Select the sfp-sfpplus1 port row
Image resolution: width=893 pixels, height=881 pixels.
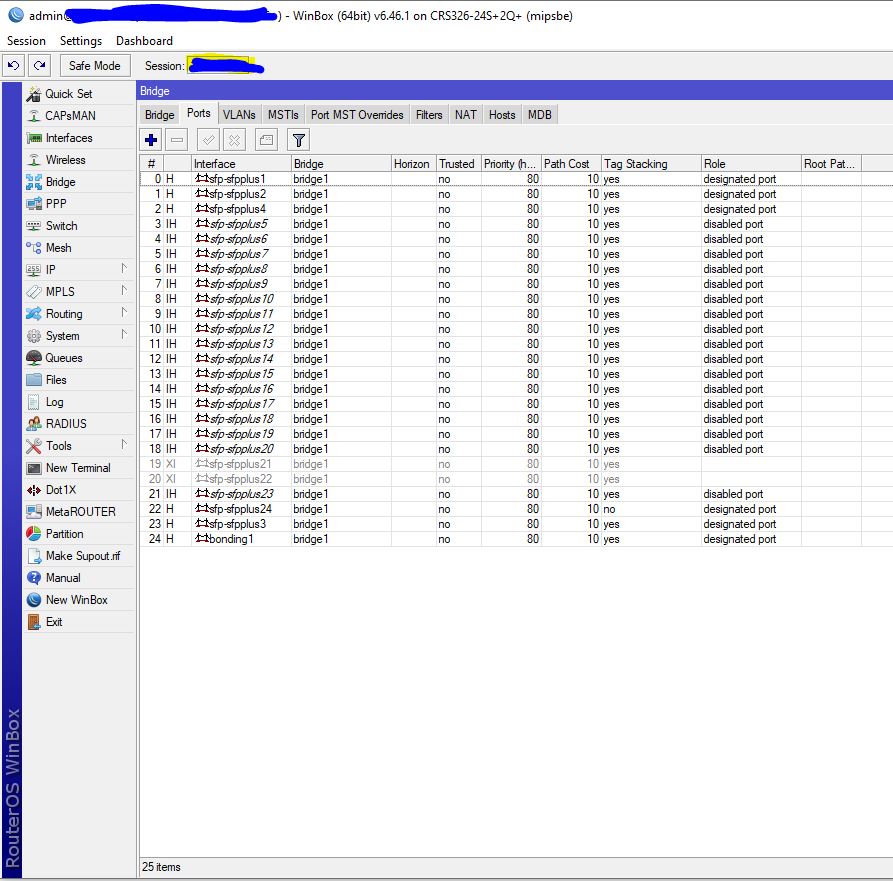coord(516,179)
